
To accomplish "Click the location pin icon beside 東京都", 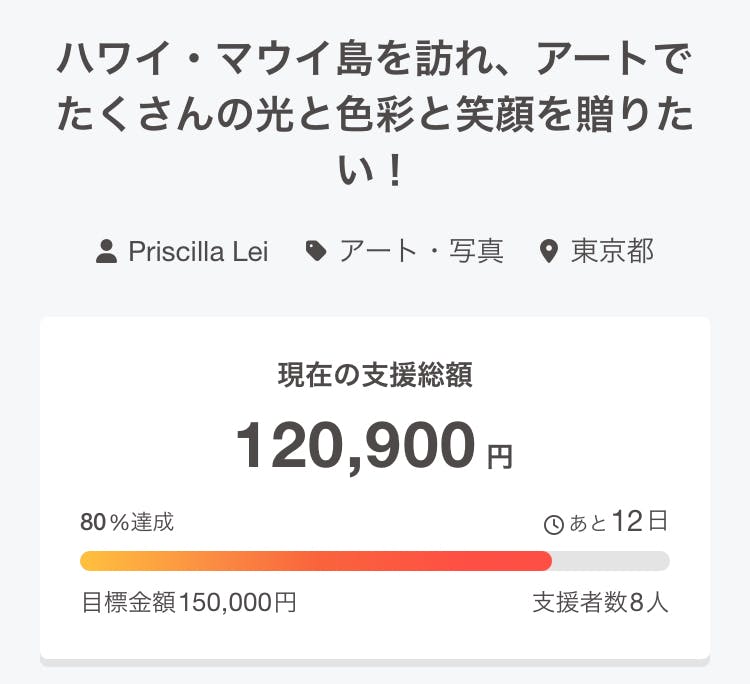I will pyautogui.click(x=548, y=251).
